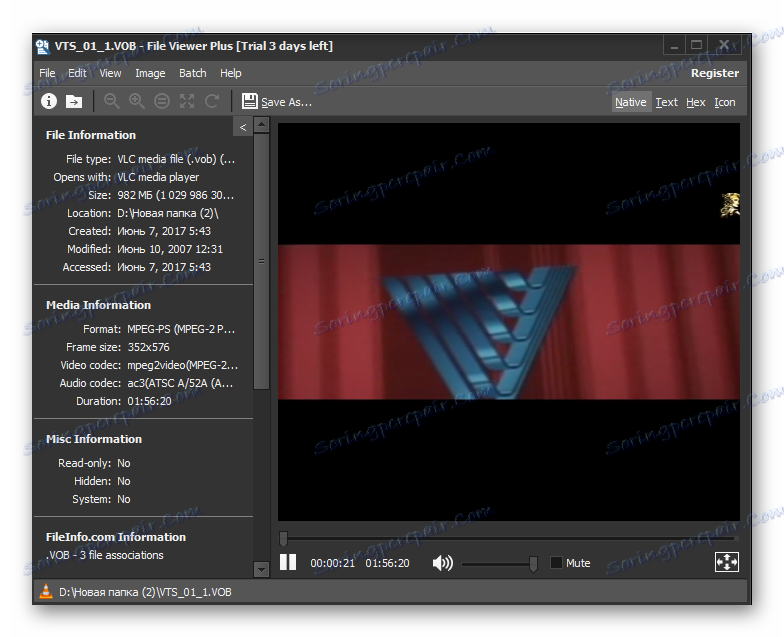Click the video seek bar handle
Viewport: 784px width, 637px height.
284,538
